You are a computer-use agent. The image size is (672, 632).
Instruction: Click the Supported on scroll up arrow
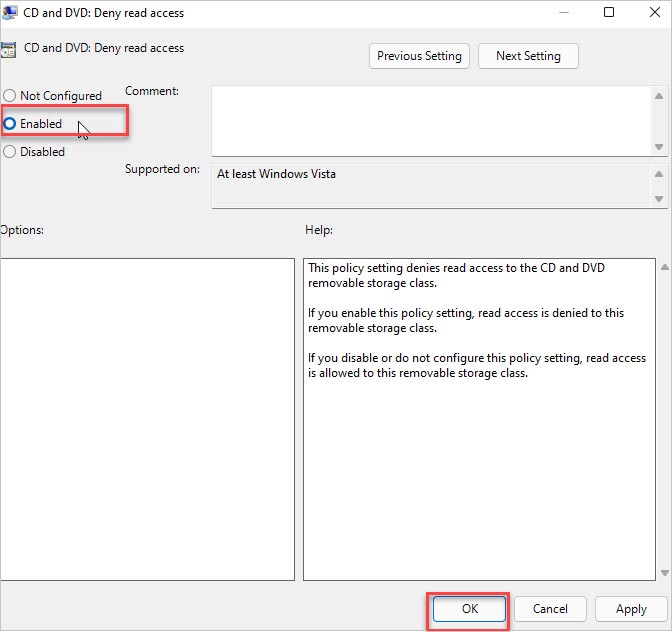click(659, 174)
